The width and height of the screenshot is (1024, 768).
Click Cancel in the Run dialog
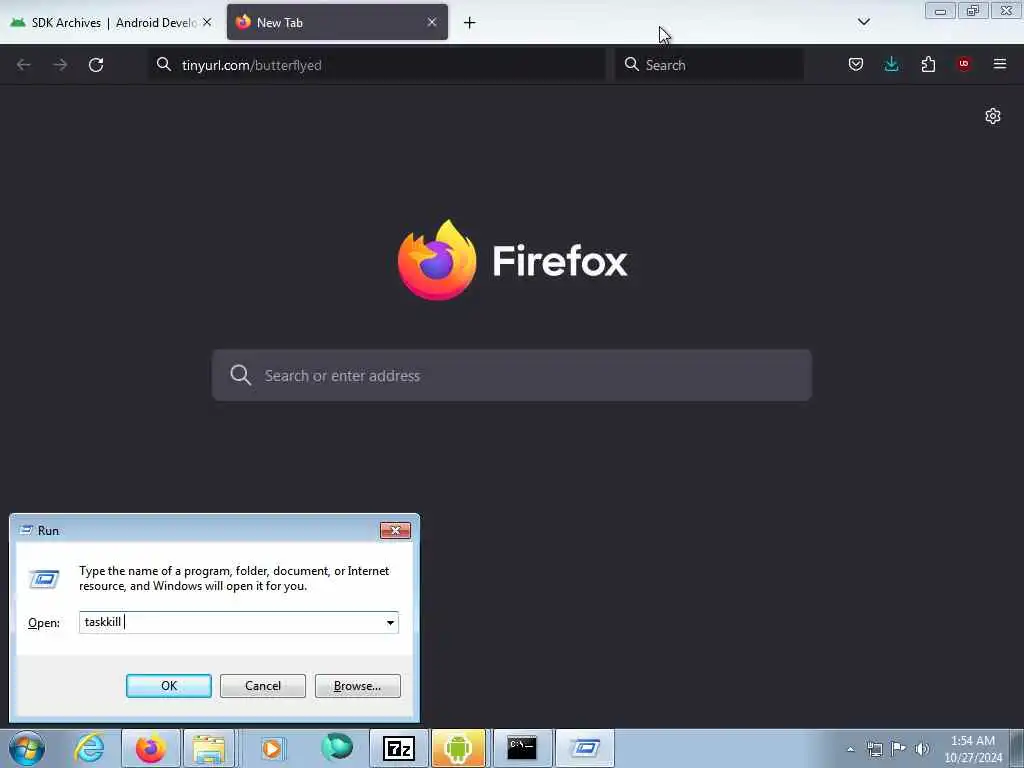click(x=263, y=686)
